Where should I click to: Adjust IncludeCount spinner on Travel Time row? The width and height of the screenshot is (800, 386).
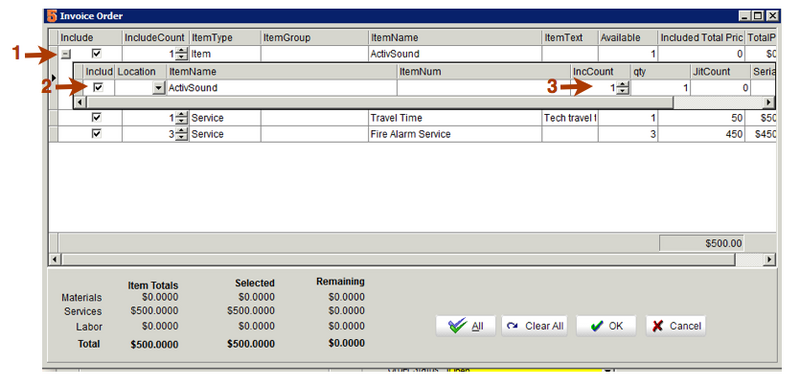tap(182, 118)
